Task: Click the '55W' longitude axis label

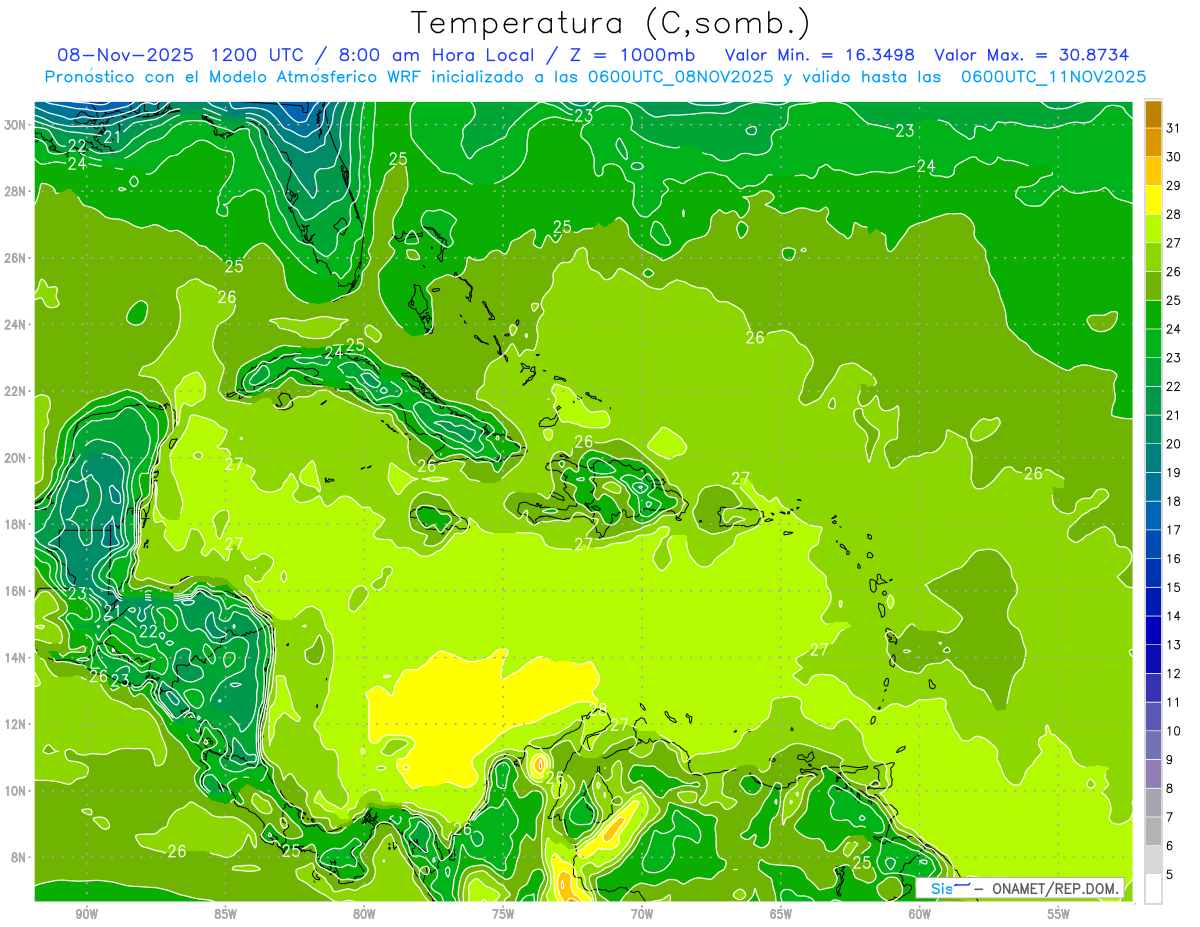Action: [x=1059, y=914]
